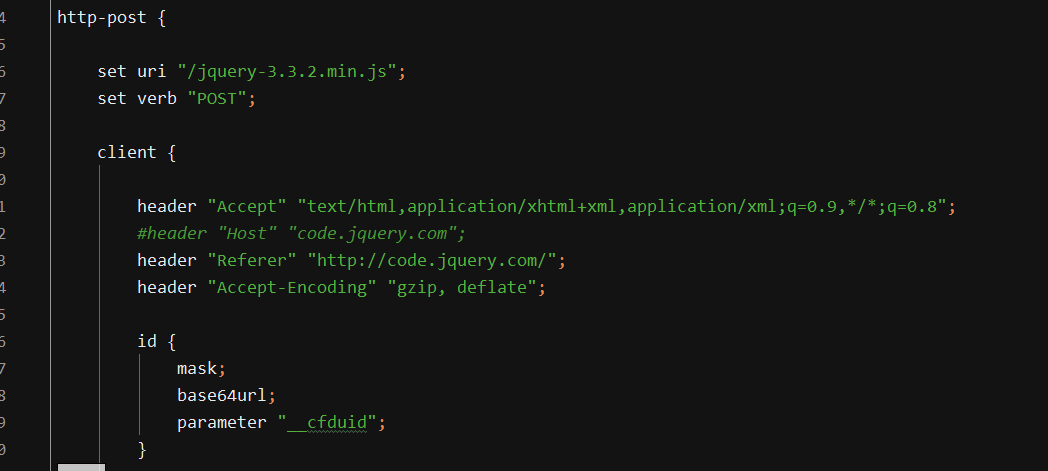Click the horizontal scrollbar thumb at bottom
The width and height of the screenshot is (1048, 471).
[x=81, y=467]
